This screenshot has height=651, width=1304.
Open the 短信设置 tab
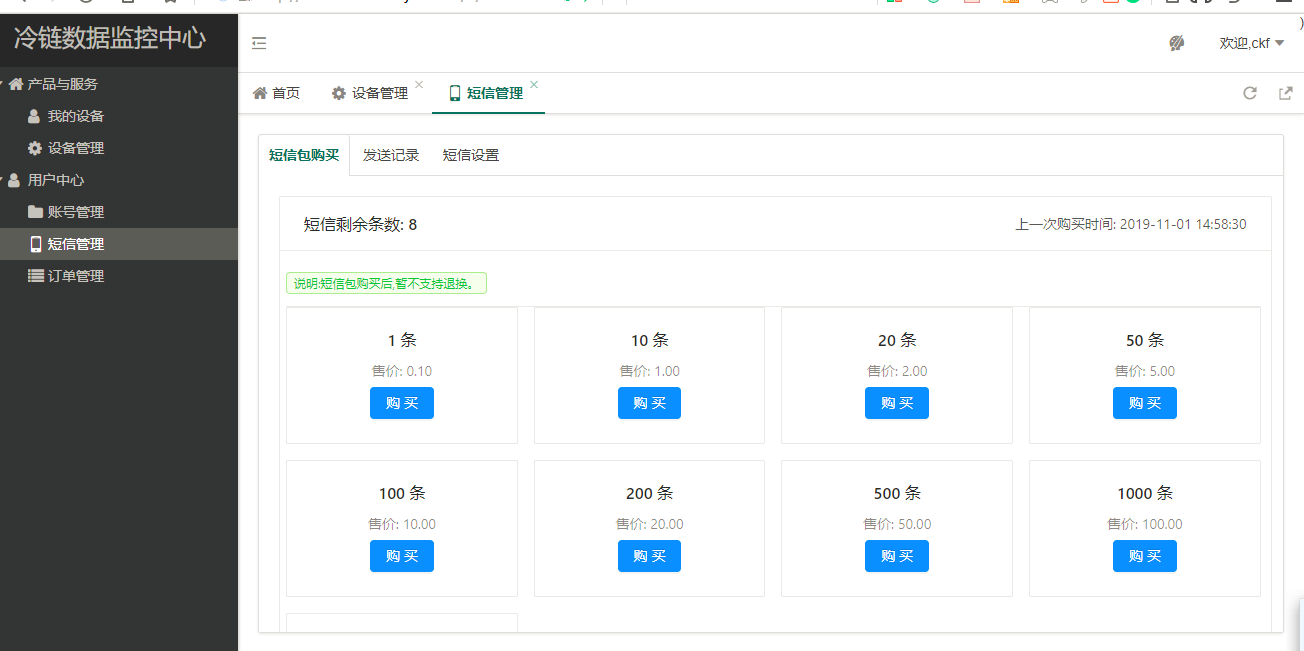[471, 155]
